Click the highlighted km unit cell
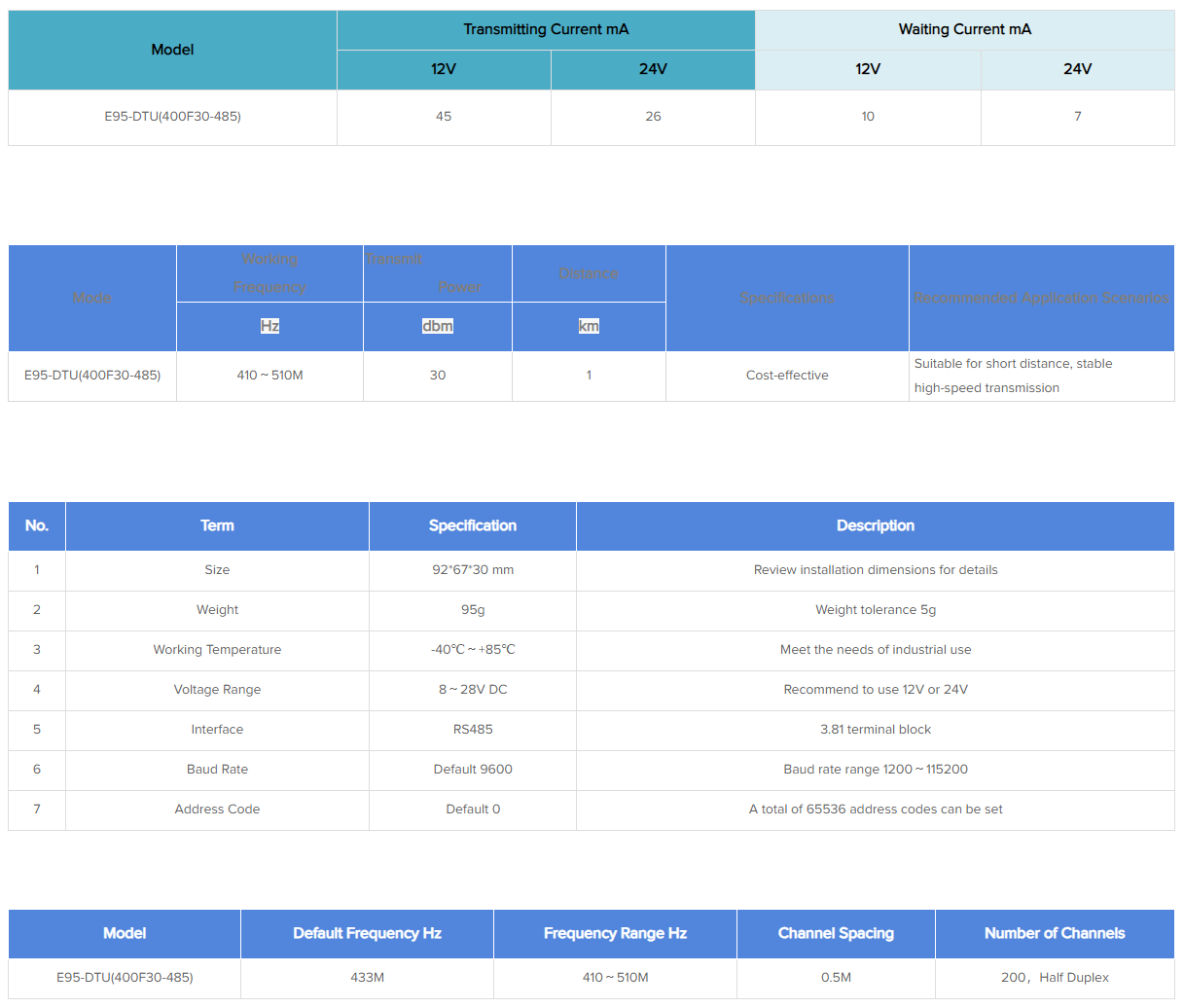This screenshot has height=1008, width=1184. tap(589, 326)
